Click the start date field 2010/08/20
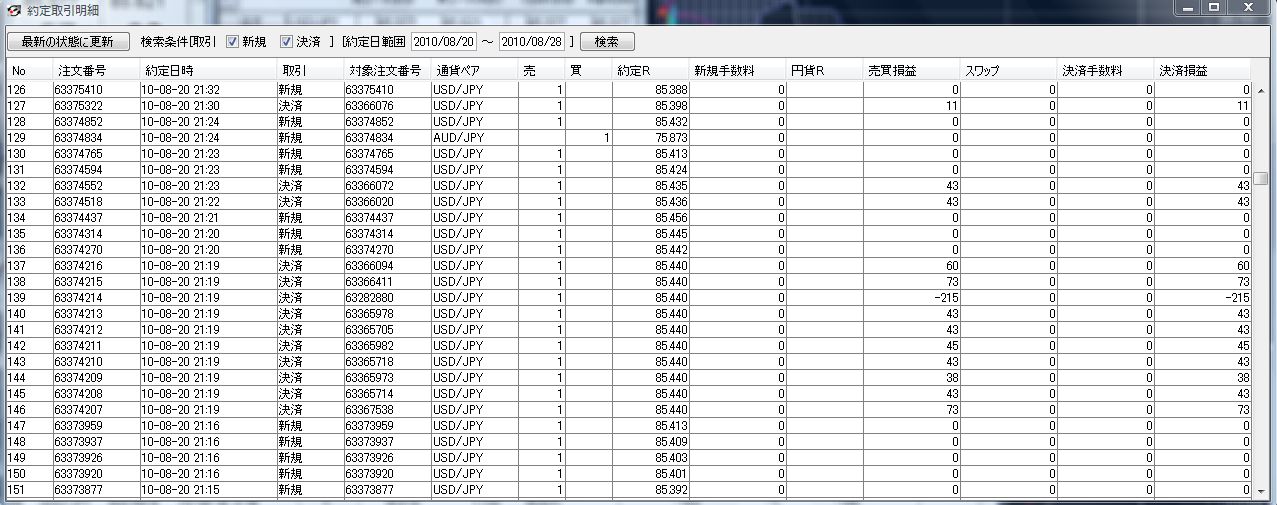Screen dimensions: 1277x505 tap(443, 42)
